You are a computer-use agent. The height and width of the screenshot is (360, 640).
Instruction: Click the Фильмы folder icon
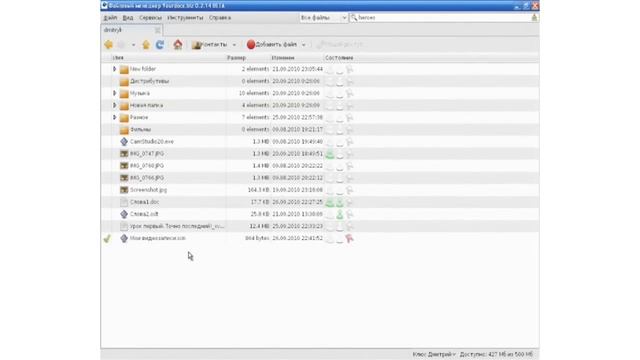[124, 130]
